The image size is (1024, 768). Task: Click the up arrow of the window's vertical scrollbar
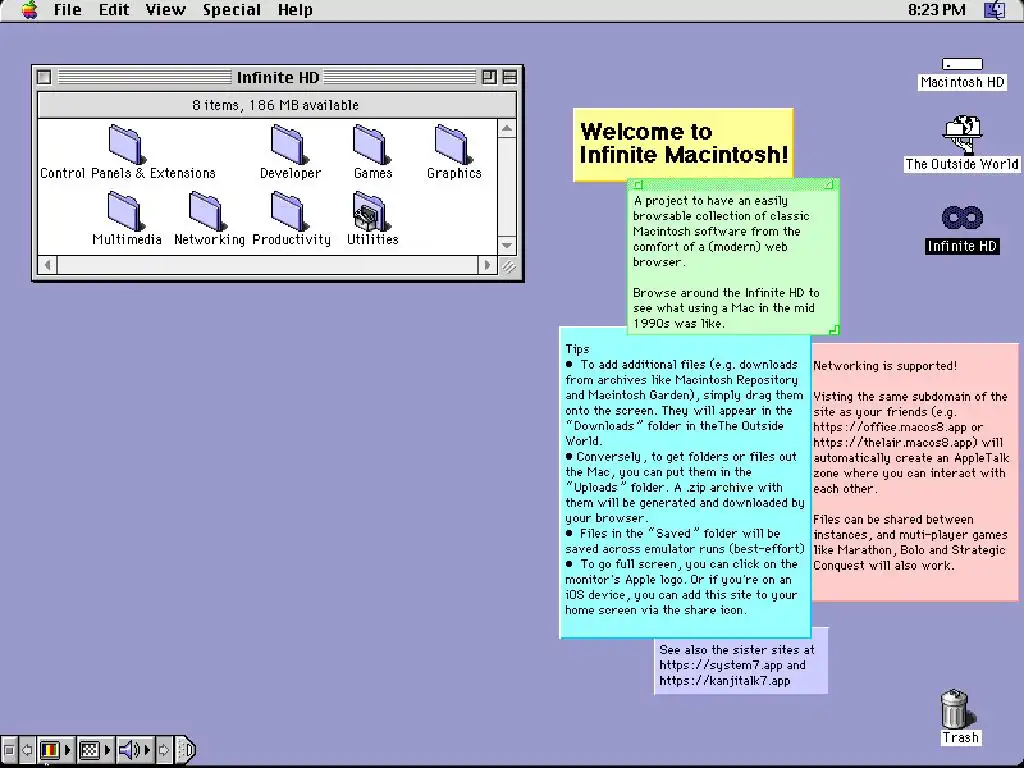point(507,129)
